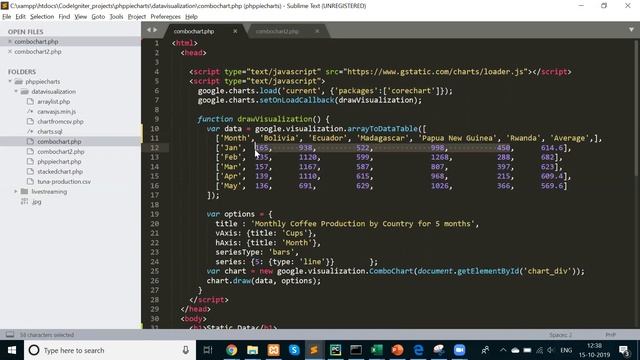Open the Find menu

pyautogui.click(x=64, y=17)
